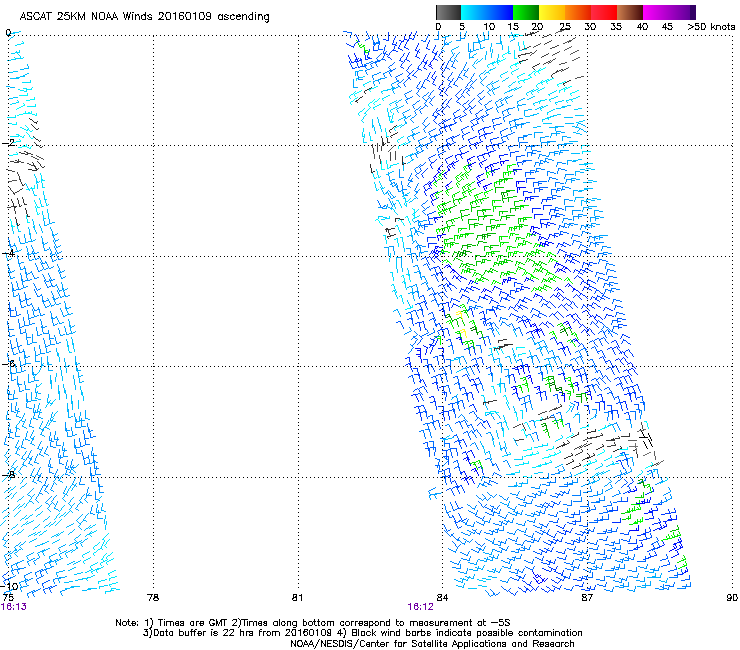Pick the magenta 40–45 knots color segment
This screenshot has width=740, height=650.
pyautogui.click(x=656, y=12)
